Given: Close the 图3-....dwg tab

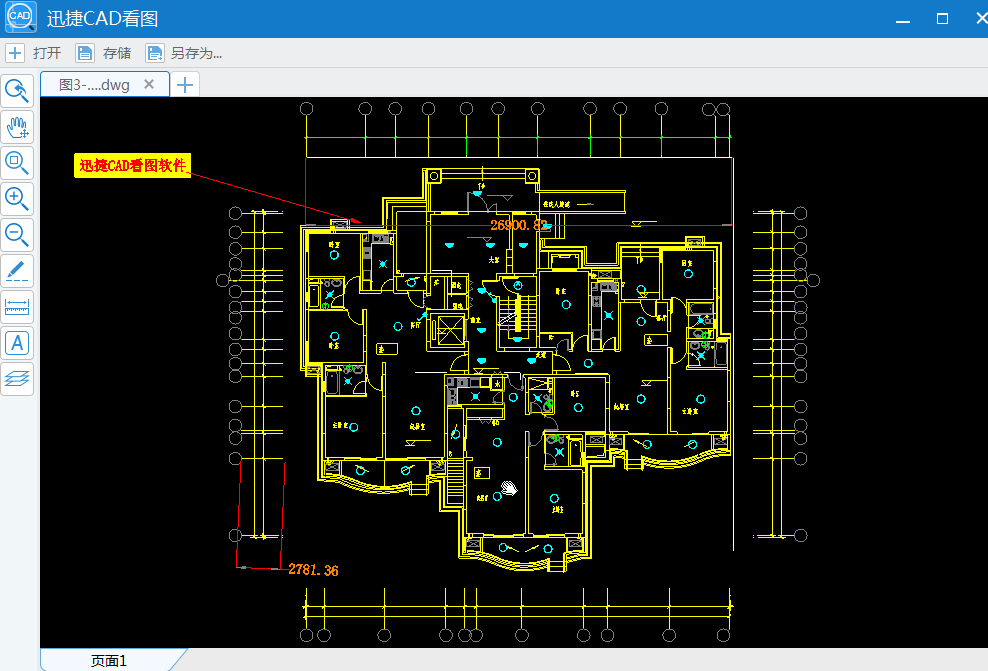Looking at the screenshot, I should coord(149,84).
